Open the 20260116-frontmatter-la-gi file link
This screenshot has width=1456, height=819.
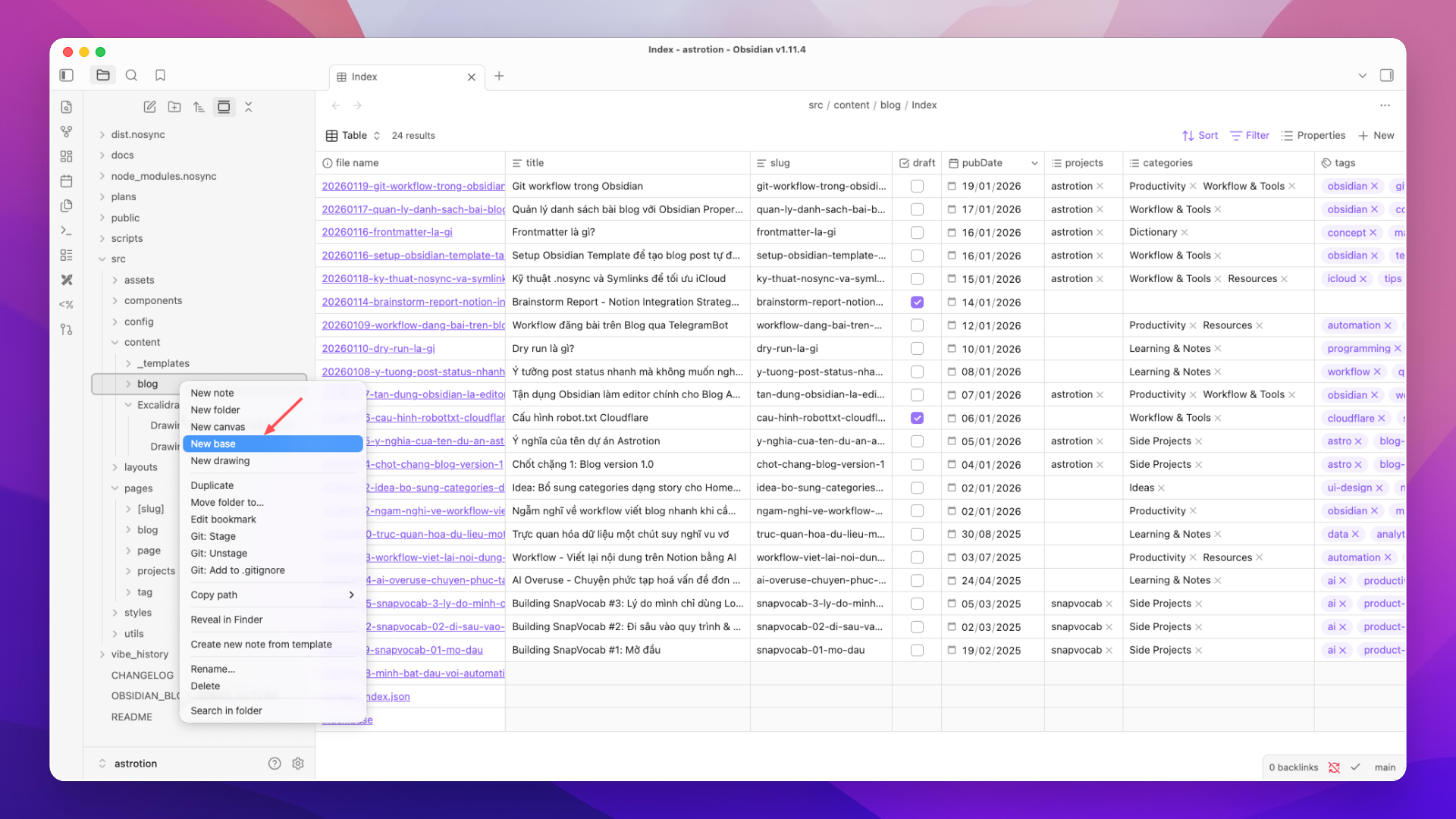pos(387,232)
